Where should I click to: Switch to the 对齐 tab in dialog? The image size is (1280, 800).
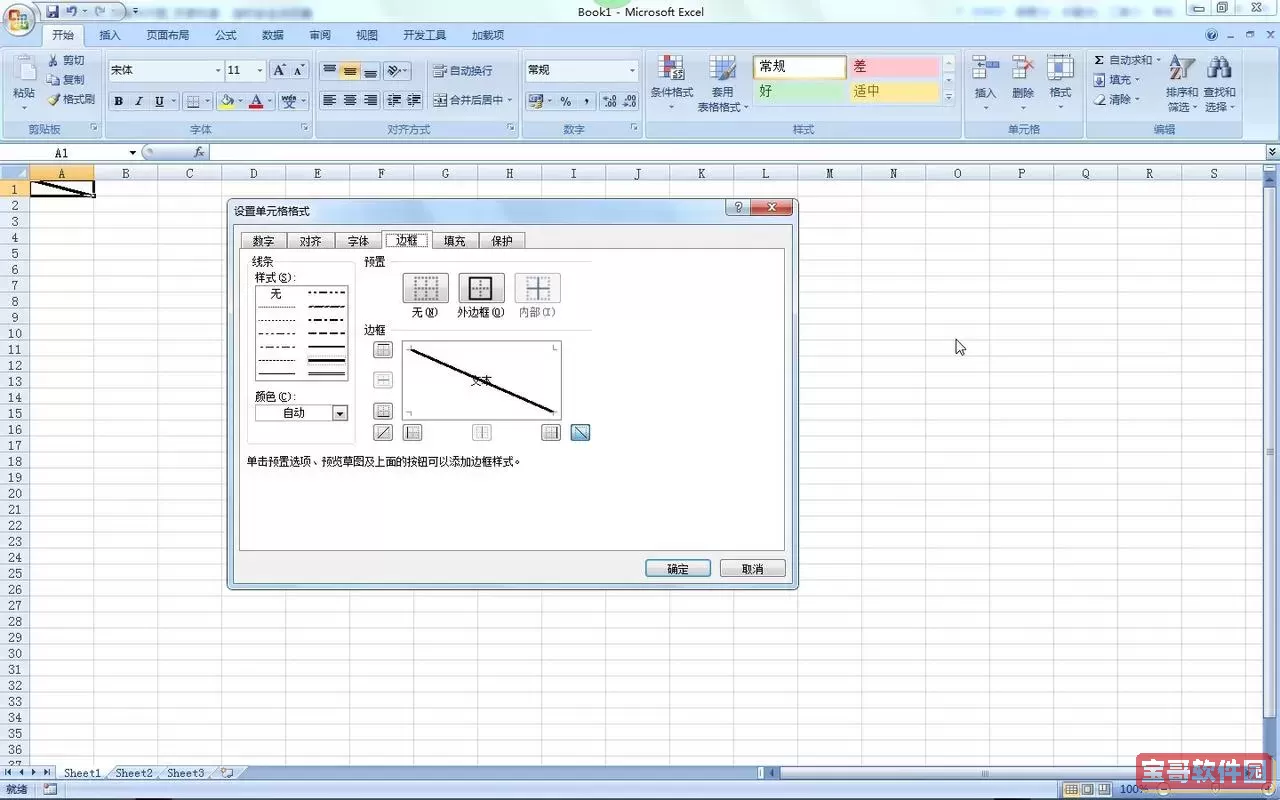pos(311,241)
